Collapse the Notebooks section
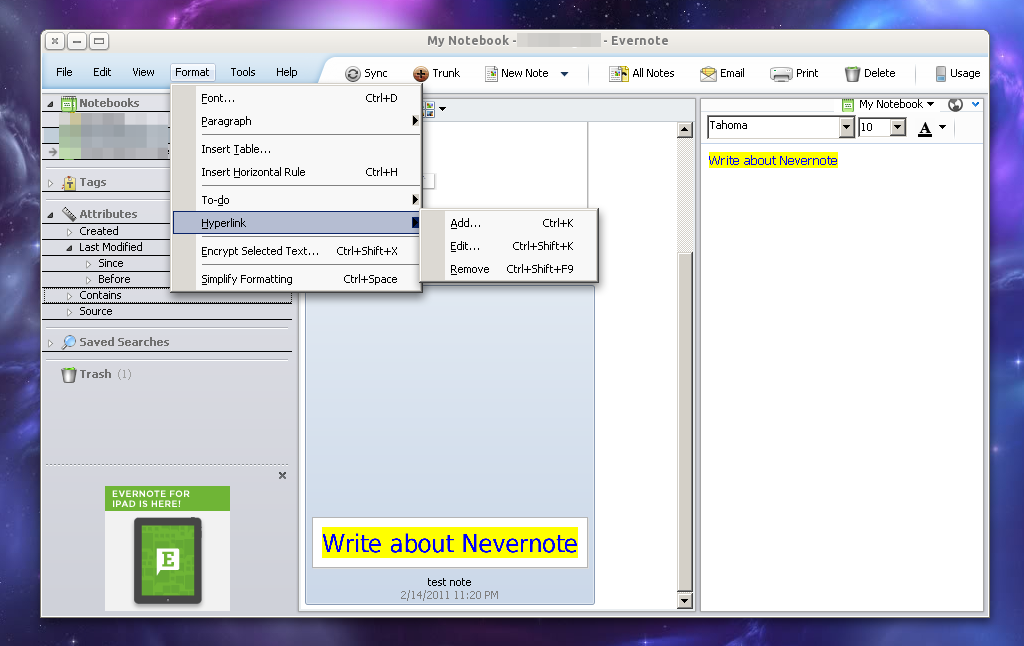Image resolution: width=1024 pixels, height=646 pixels. [x=50, y=104]
